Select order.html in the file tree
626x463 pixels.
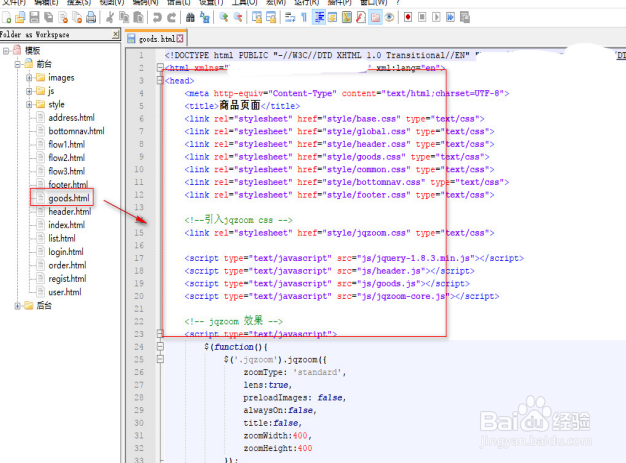[67, 265]
